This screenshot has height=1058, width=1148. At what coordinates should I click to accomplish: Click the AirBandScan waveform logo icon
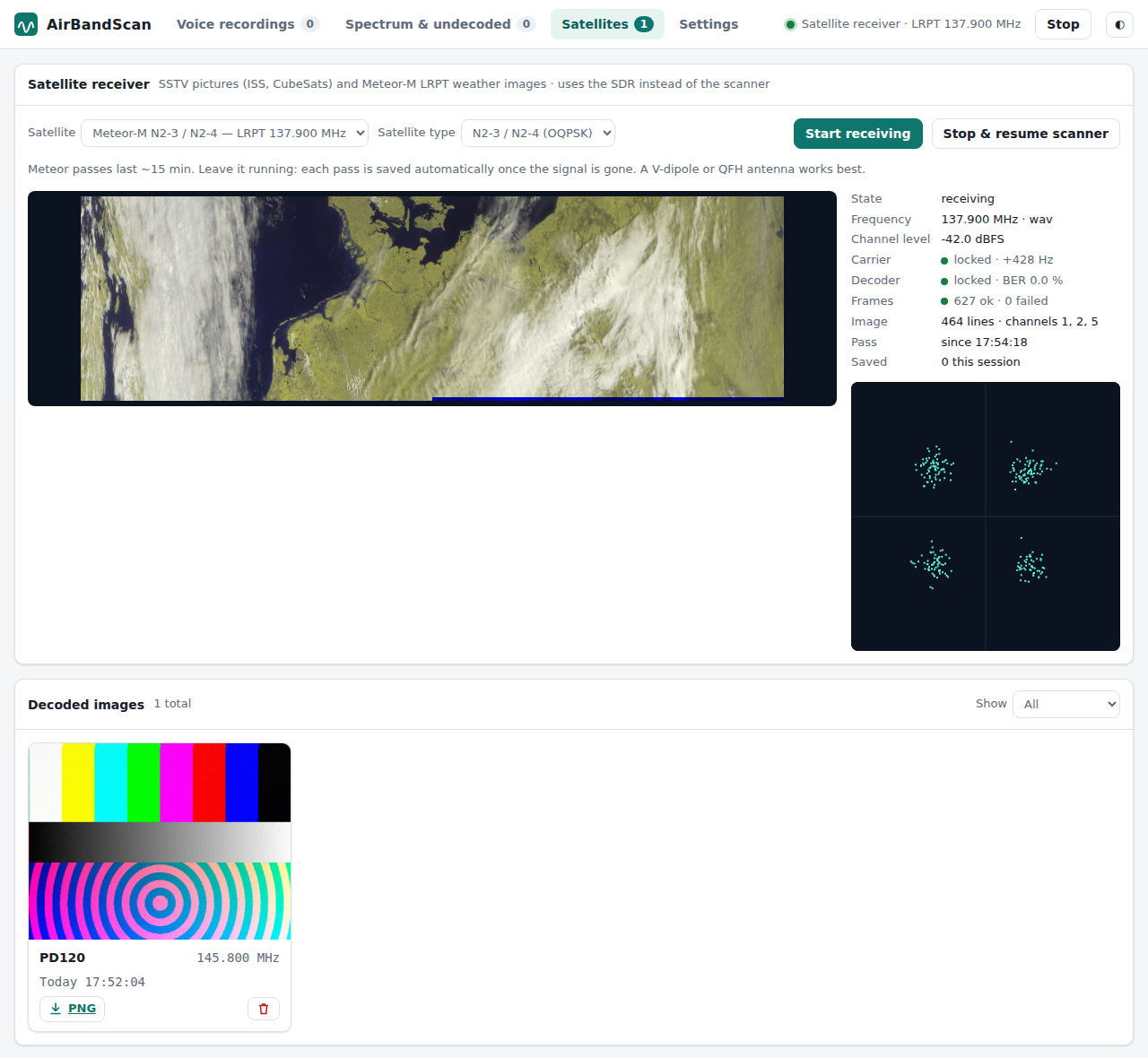coord(26,24)
